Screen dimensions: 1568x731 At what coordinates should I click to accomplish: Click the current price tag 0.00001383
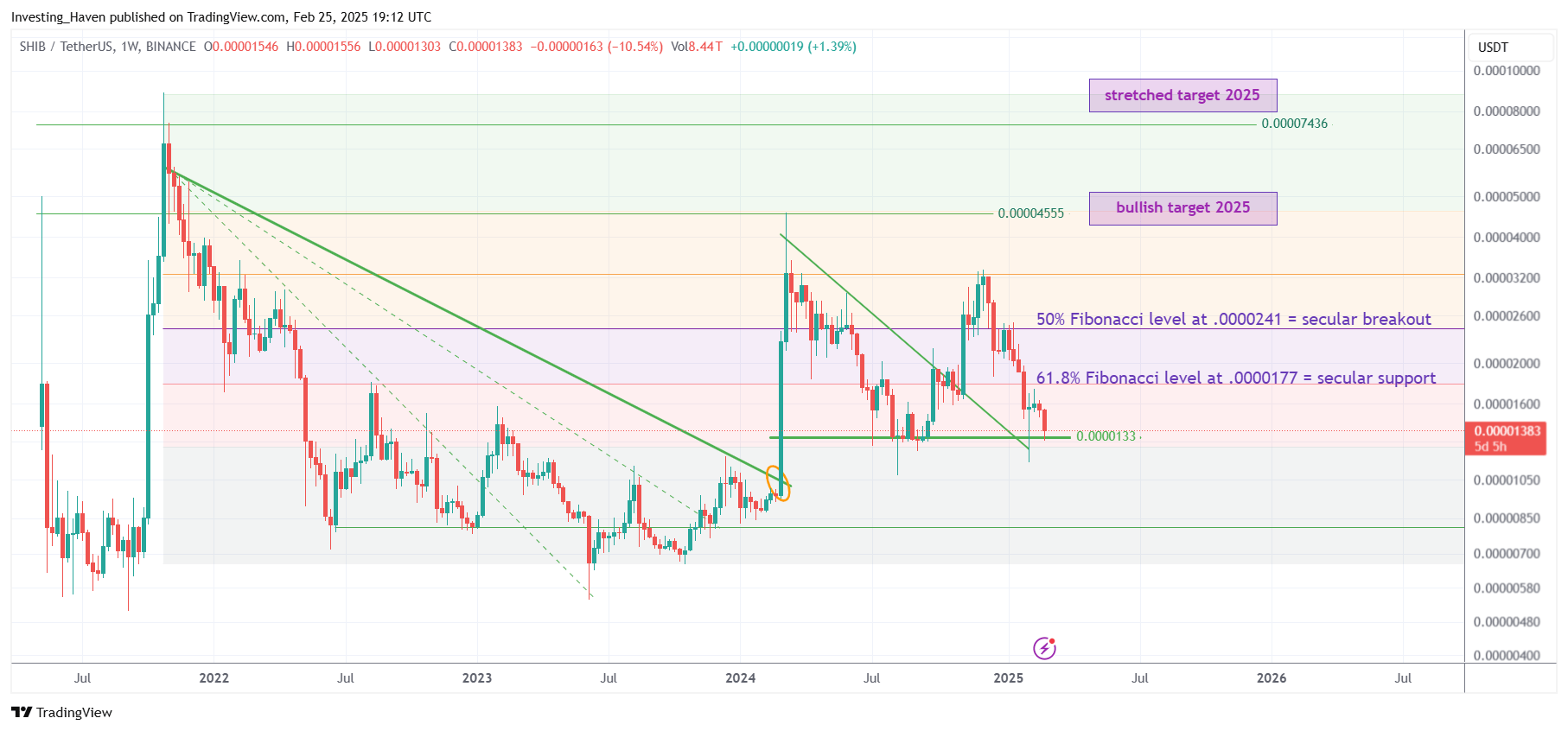pyautogui.click(x=1507, y=430)
